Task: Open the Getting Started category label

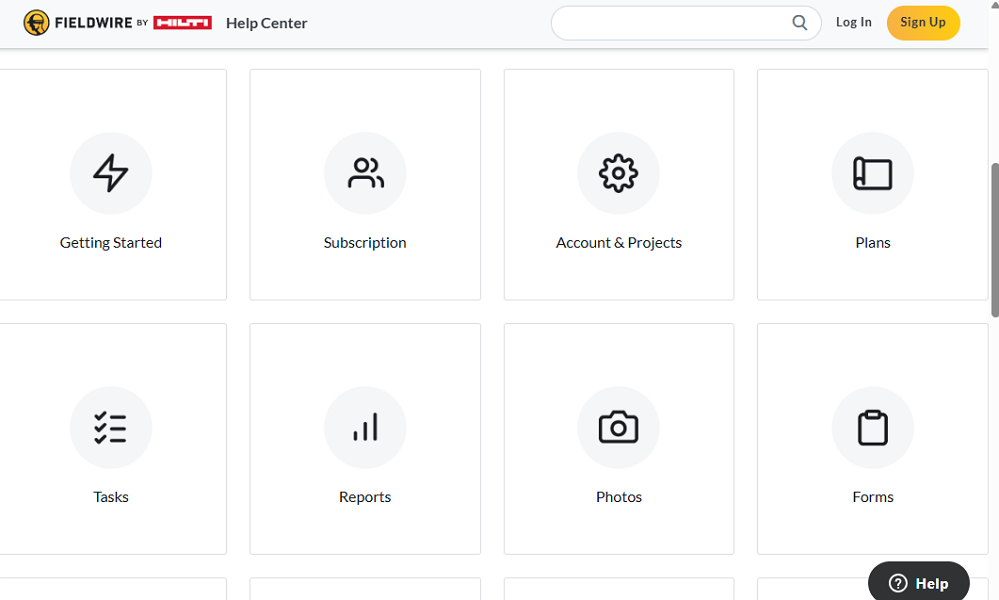Action: (x=111, y=243)
